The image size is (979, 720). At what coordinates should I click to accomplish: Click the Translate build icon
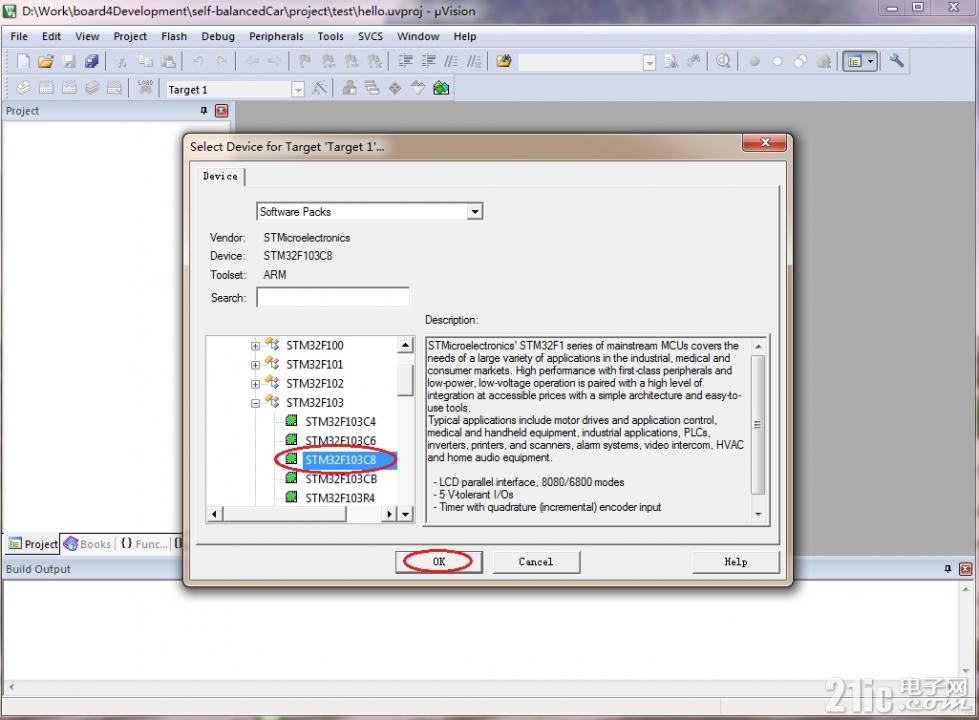(x=23, y=88)
